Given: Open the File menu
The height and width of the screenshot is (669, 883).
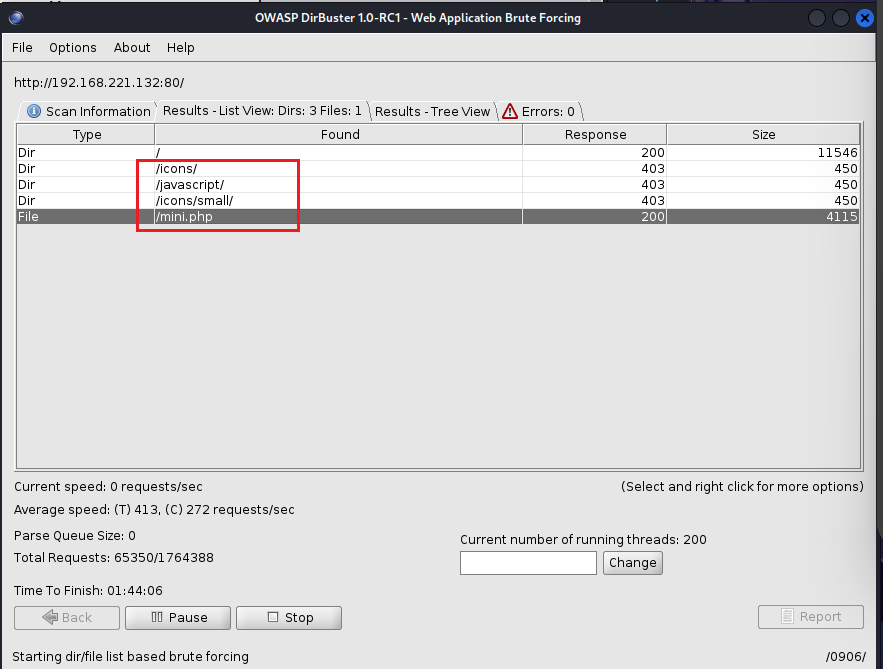Looking at the screenshot, I should pos(22,48).
